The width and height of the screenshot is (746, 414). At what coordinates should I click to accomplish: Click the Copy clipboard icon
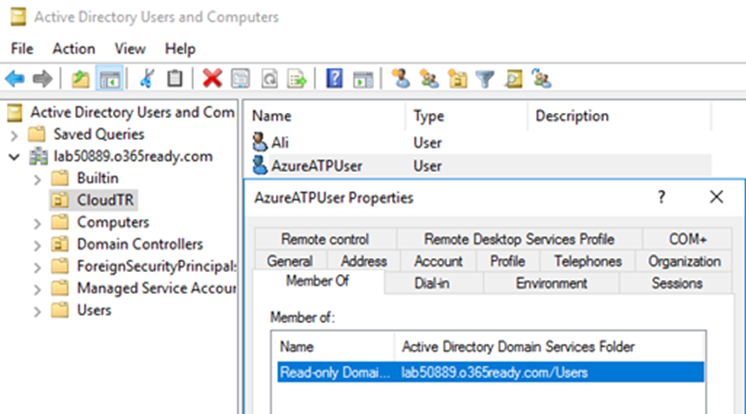[175, 79]
